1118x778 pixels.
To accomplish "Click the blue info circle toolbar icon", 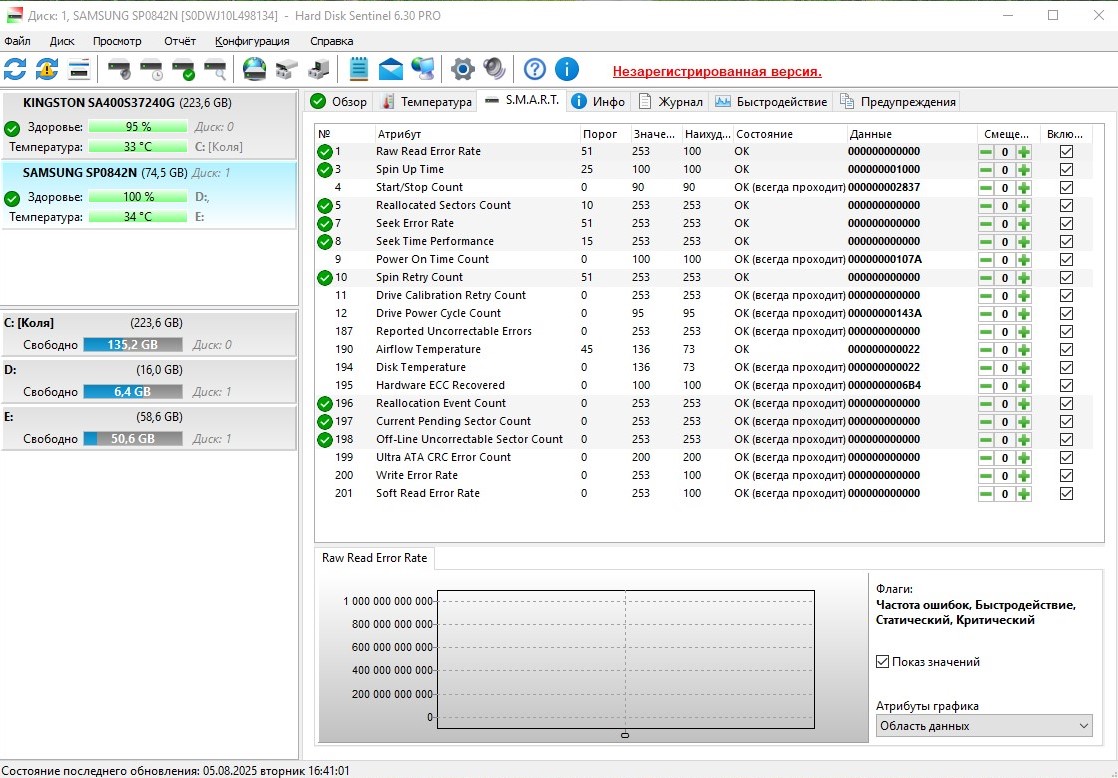I will click(567, 69).
